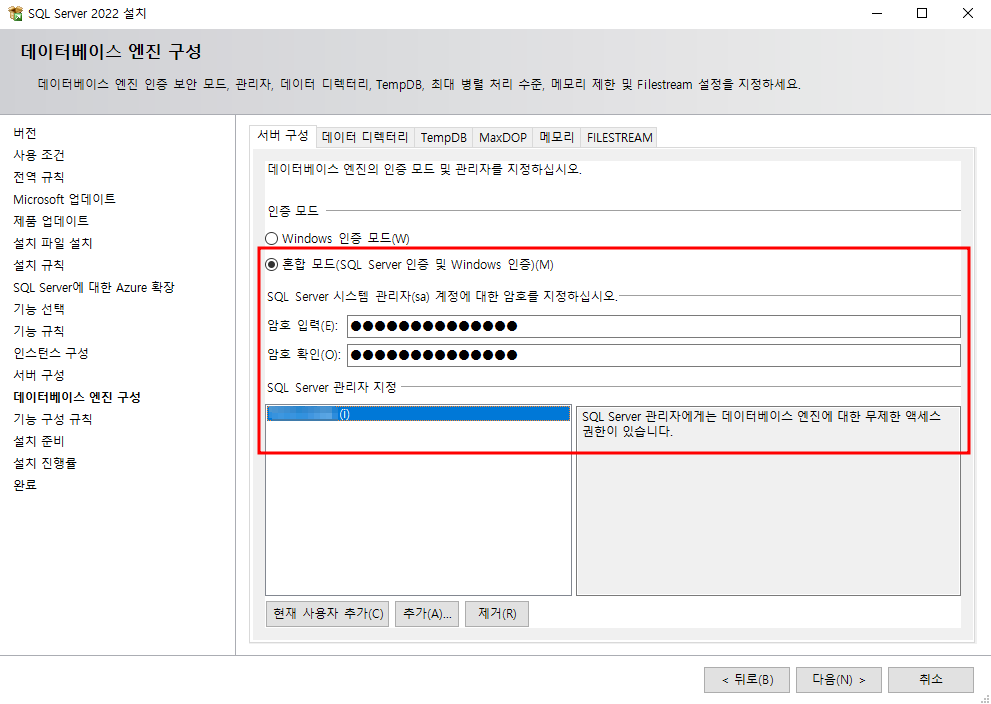Switch to the 서버 구성 tab
The image size is (991, 704).
(283, 135)
